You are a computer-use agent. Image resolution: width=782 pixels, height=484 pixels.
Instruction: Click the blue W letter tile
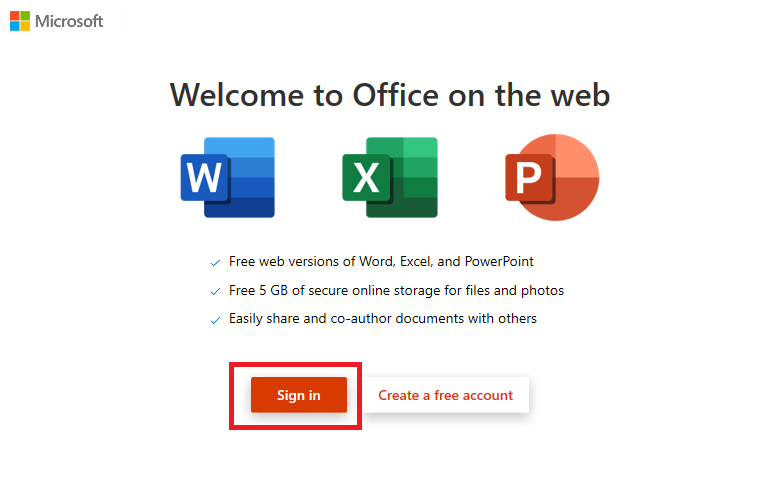(204, 178)
